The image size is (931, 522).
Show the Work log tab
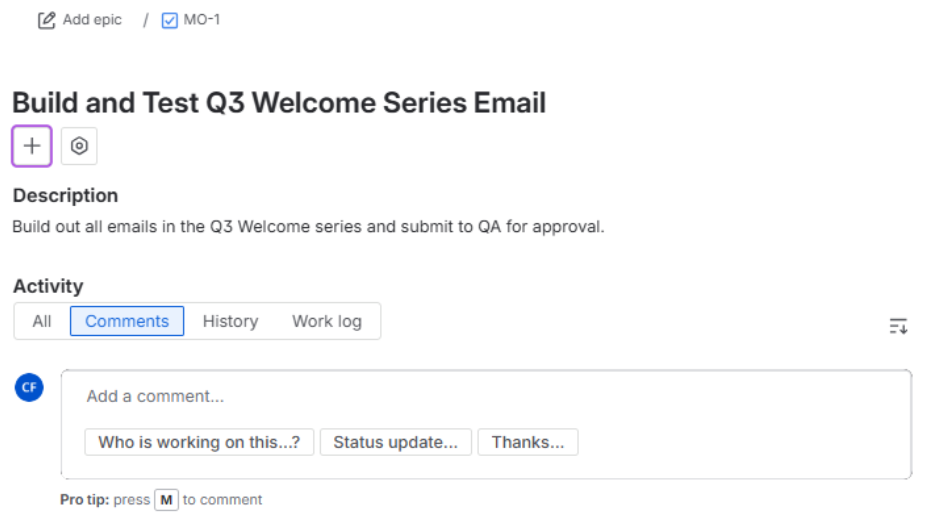327,321
